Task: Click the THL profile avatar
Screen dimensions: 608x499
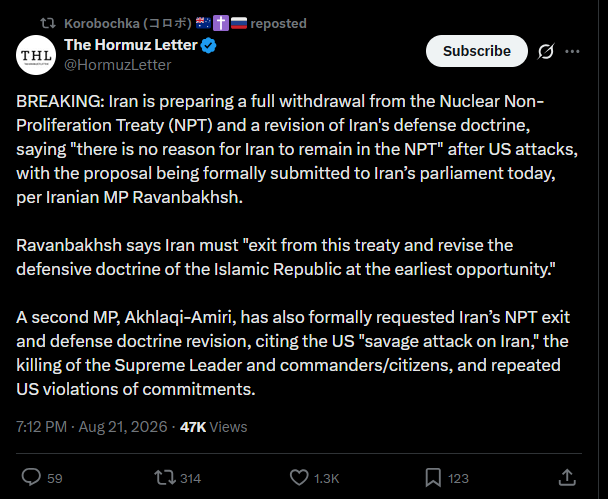Action: [36, 55]
